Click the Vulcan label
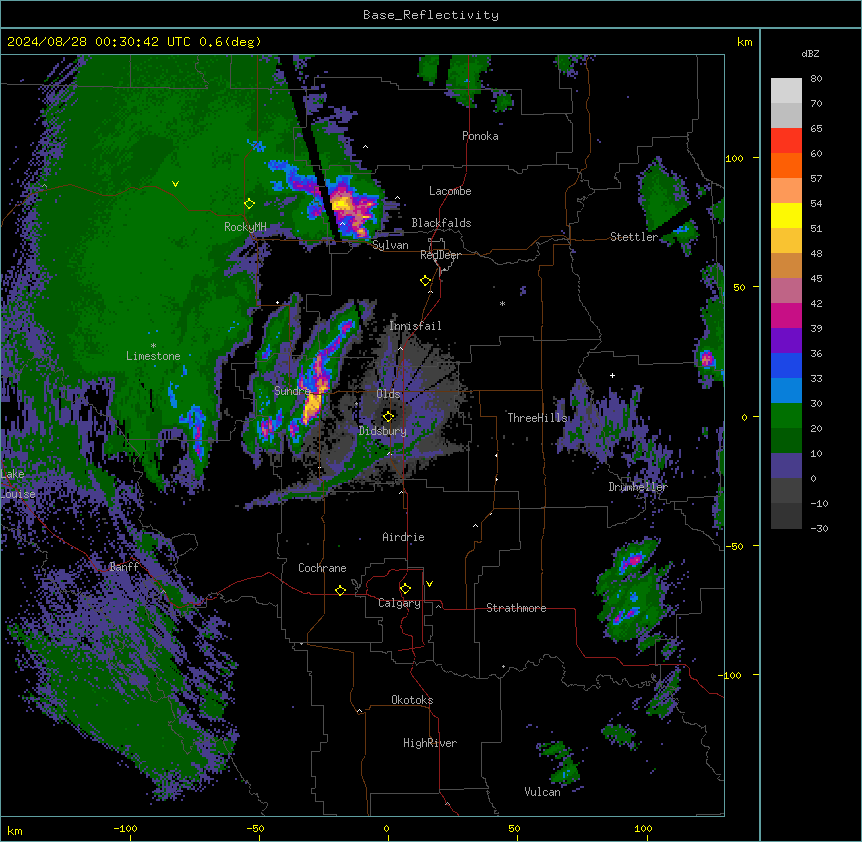862x842 pixels. point(542,792)
